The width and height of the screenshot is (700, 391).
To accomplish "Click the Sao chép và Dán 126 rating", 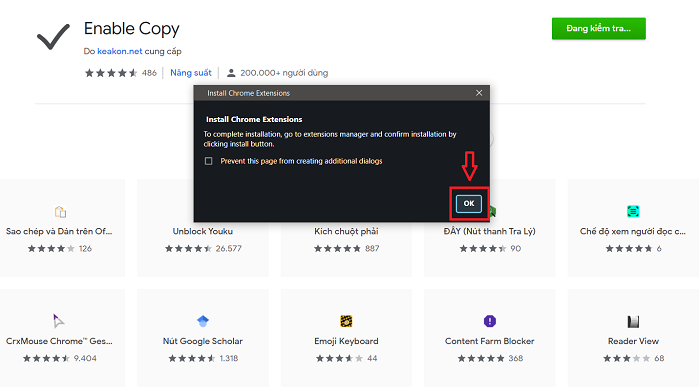I will click(x=59, y=249).
